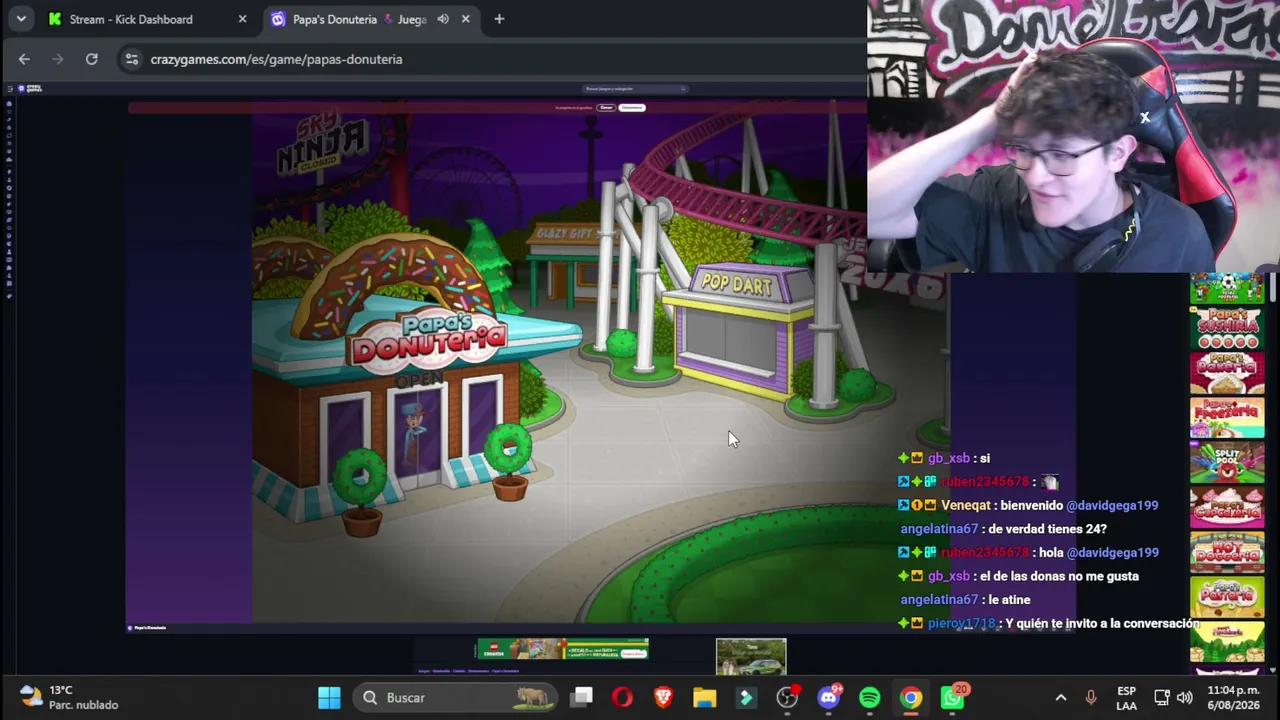Launch Opera from the taskbar

click(622, 697)
